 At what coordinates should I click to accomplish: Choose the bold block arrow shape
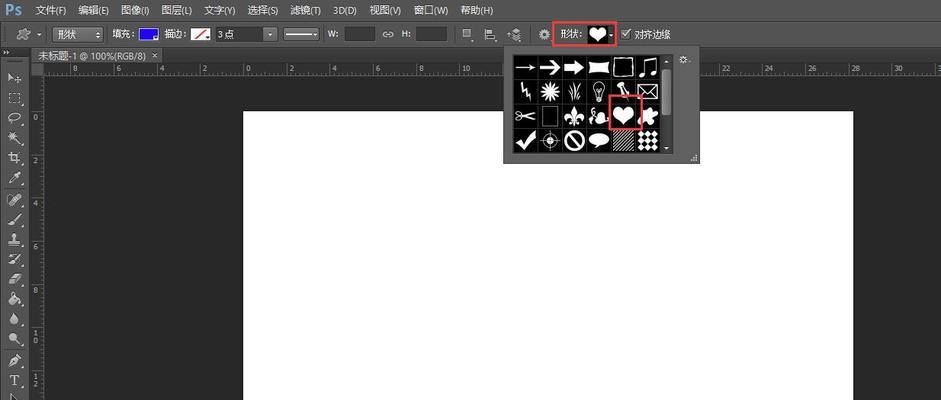(x=574, y=68)
